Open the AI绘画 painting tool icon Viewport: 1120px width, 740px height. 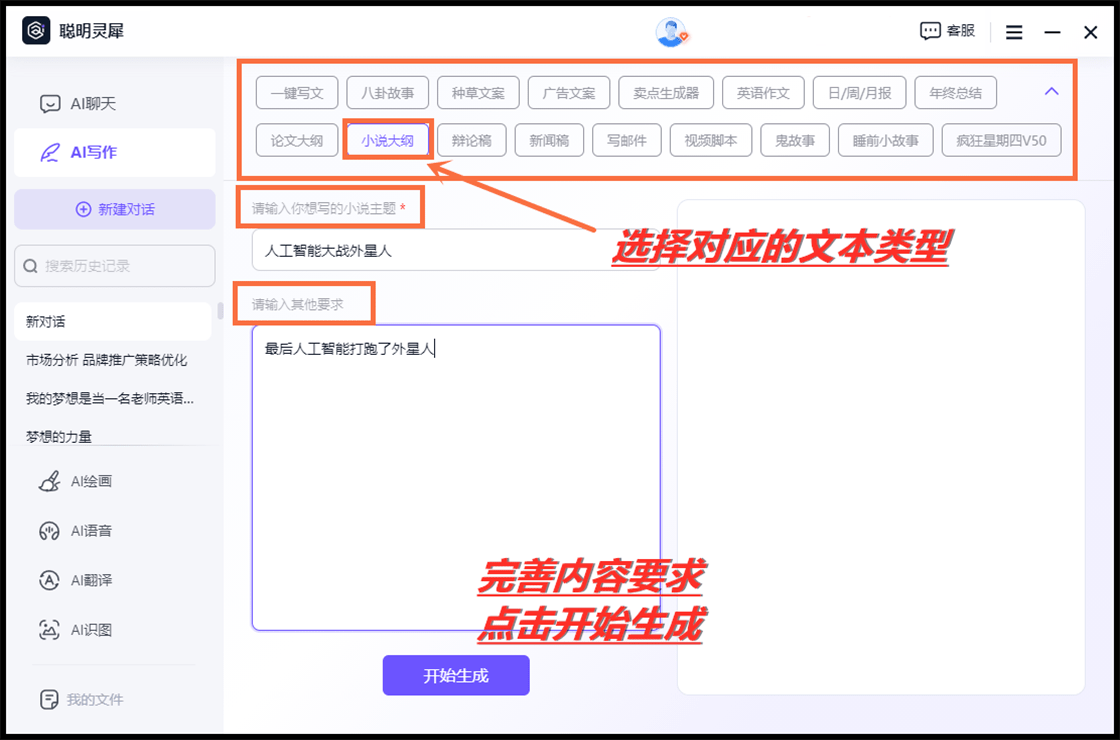tap(49, 481)
